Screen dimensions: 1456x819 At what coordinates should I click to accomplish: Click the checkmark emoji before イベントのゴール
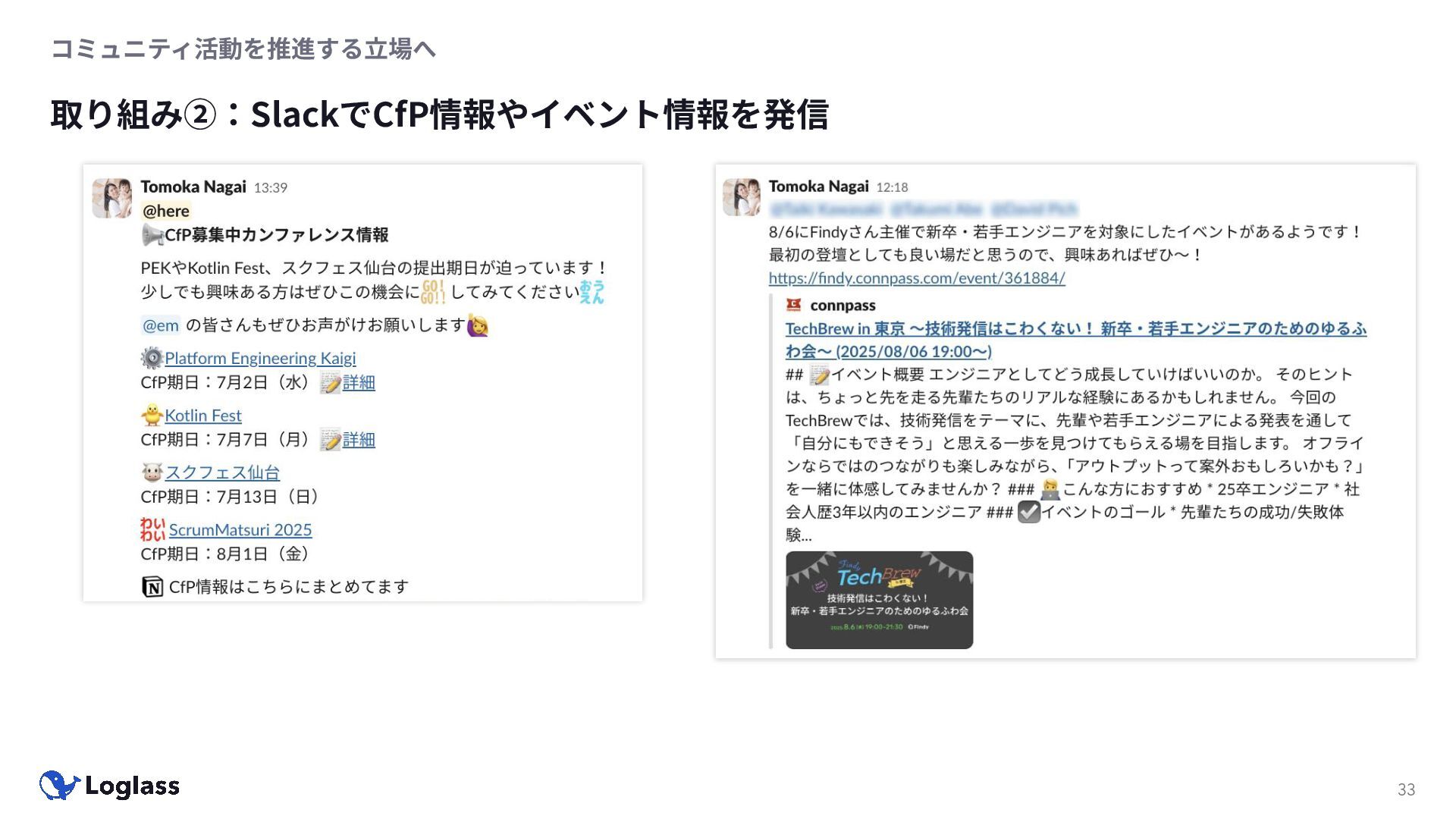(1028, 512)
